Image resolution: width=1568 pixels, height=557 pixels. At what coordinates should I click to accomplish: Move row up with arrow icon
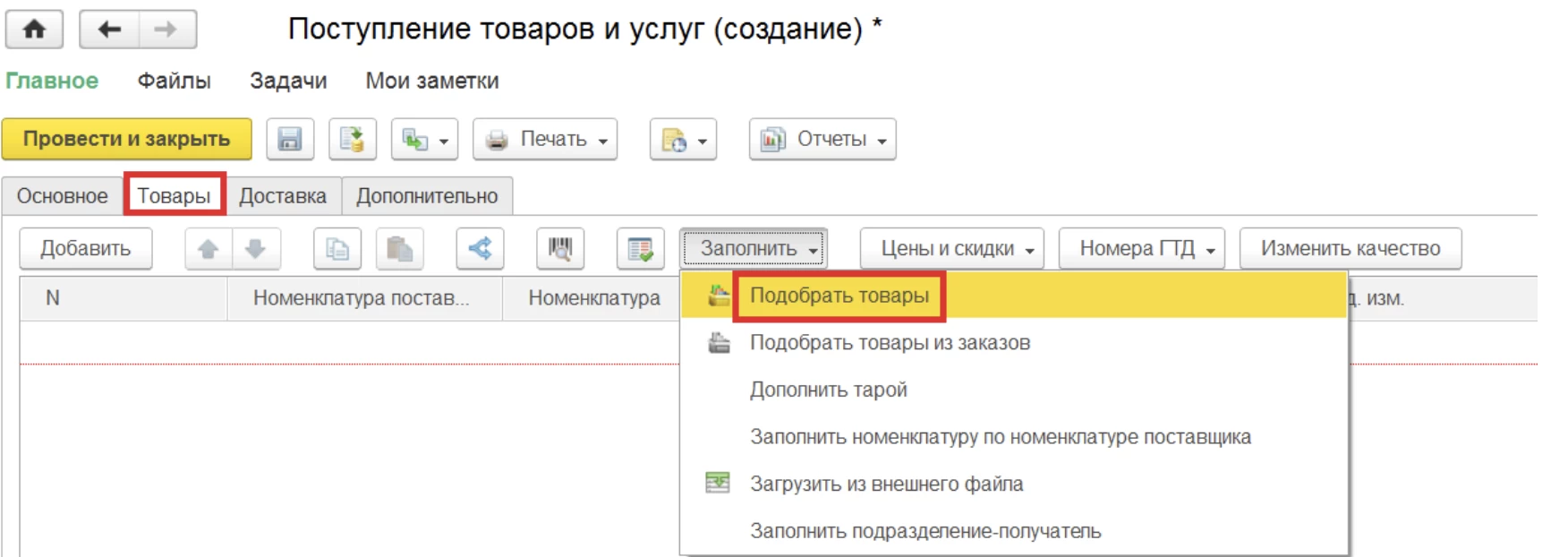coord(209,249)
